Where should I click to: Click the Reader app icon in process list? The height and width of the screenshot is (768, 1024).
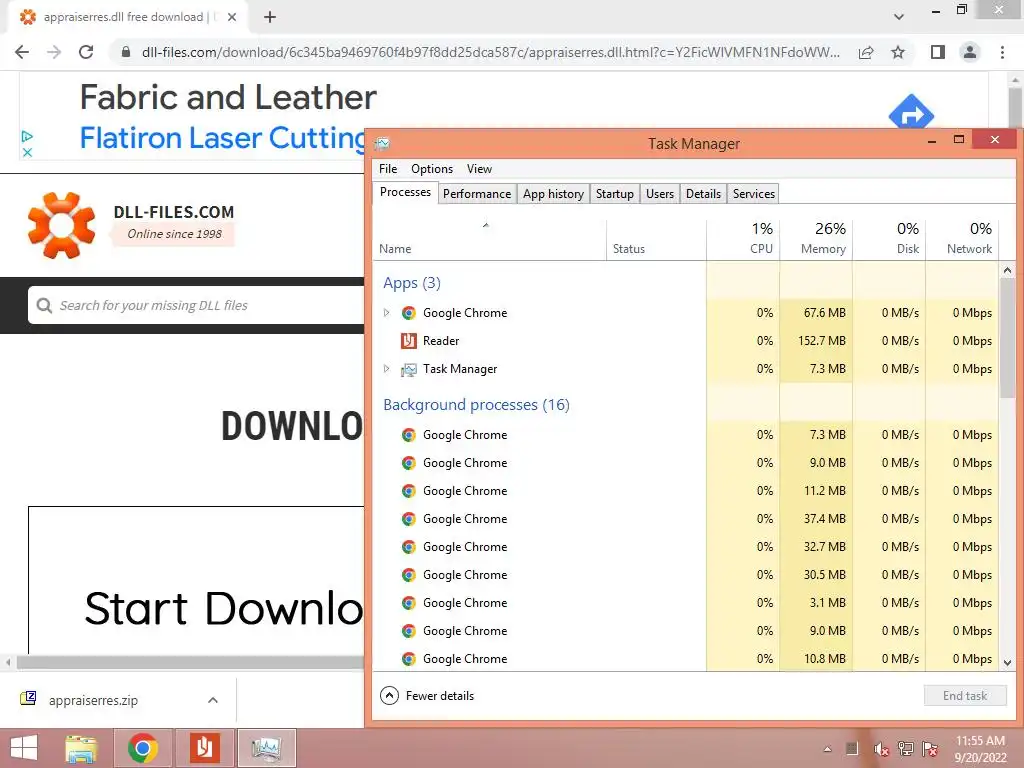tap(409, 341)
